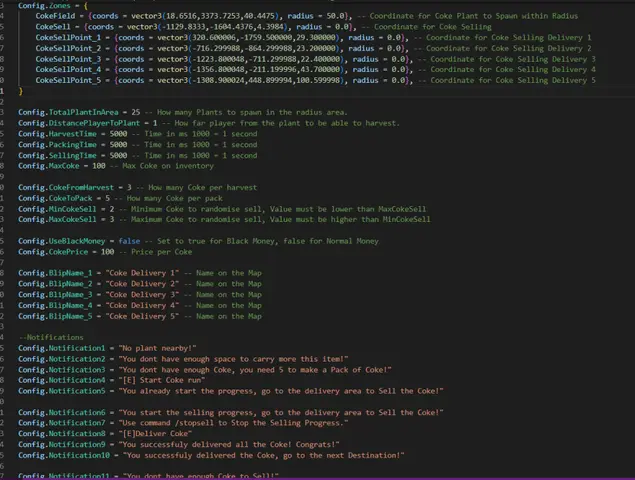Click the CokeSellPoint_3 line
This screenshot has width=635, height=480.
315,59
